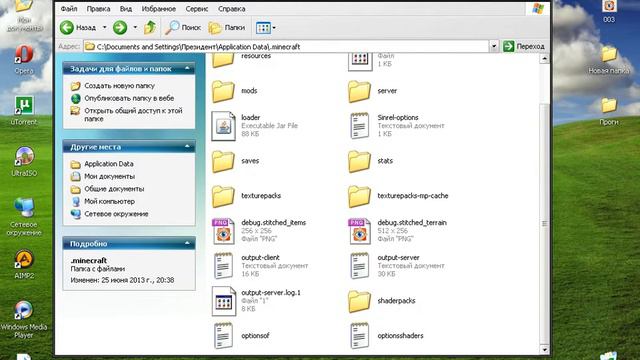
Task: Open the Поиск search pane
Action: (x=183, y=27)
